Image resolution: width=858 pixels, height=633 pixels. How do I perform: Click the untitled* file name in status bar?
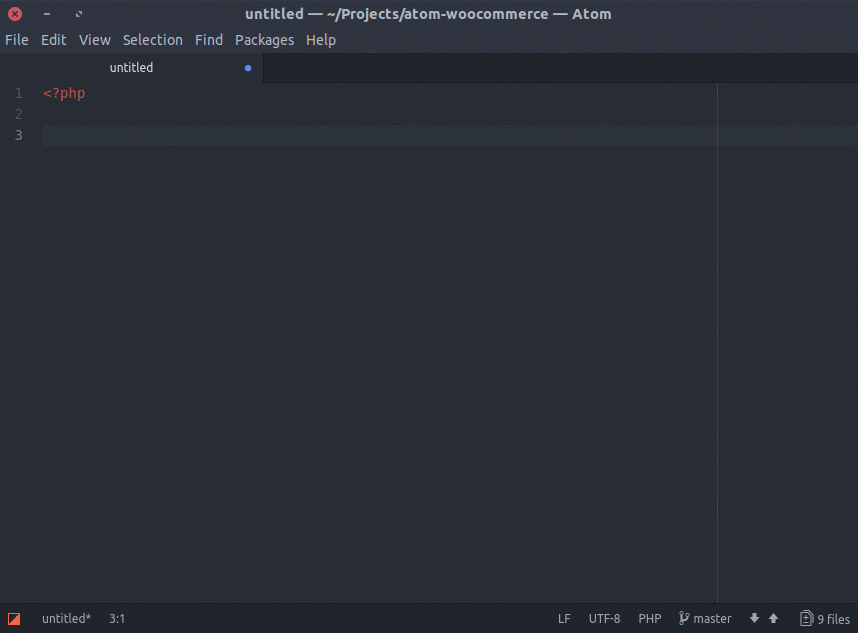(66, 619)
